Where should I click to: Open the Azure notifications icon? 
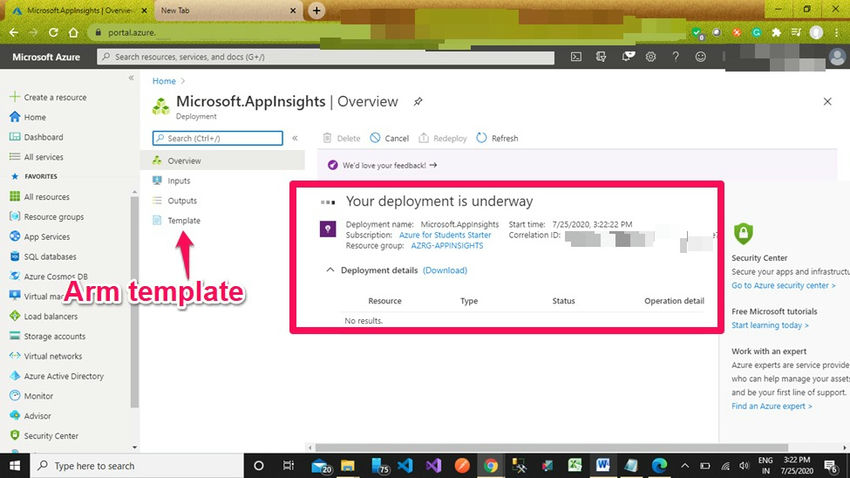tap(628, 56)
